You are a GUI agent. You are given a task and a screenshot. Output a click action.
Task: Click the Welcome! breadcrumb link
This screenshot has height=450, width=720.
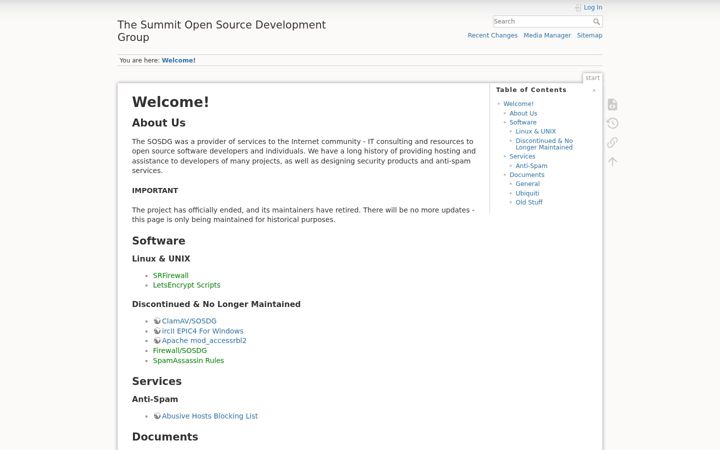click(178, 60)
